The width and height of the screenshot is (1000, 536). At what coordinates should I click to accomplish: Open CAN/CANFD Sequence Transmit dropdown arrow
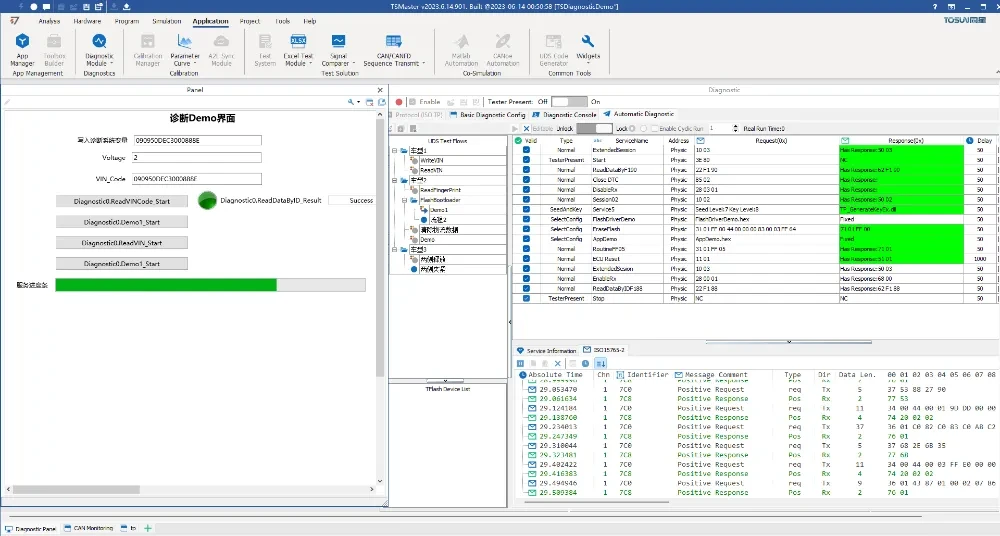(x=423, y=64)
